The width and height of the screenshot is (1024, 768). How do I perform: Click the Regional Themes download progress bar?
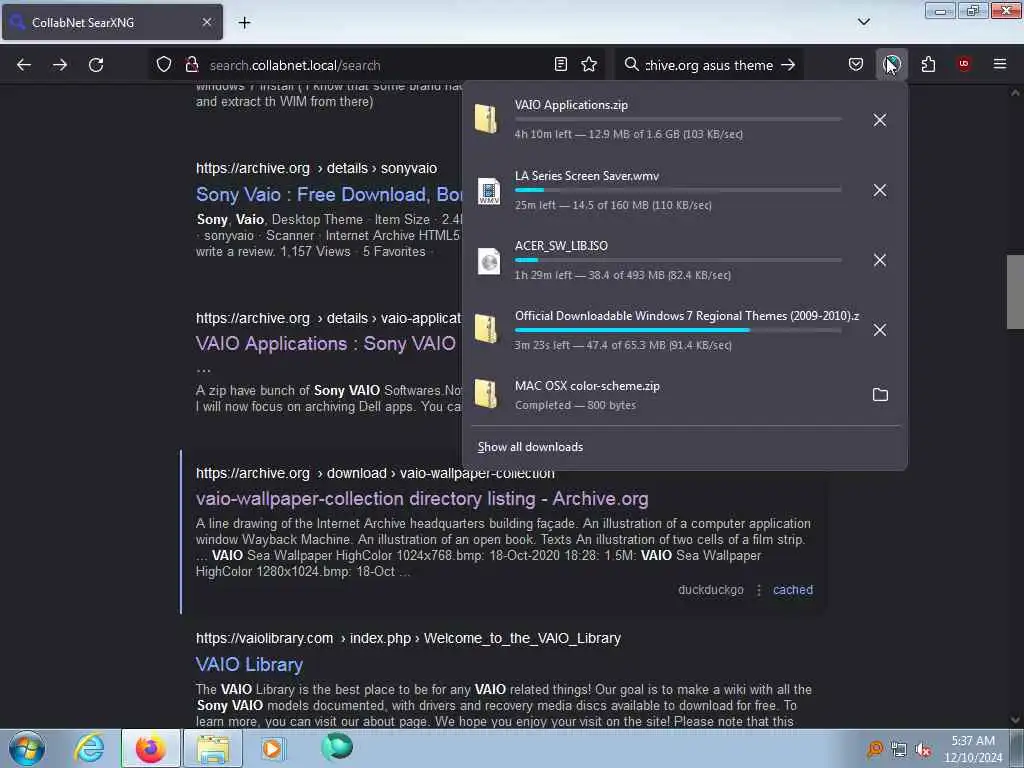click(678, 330)
